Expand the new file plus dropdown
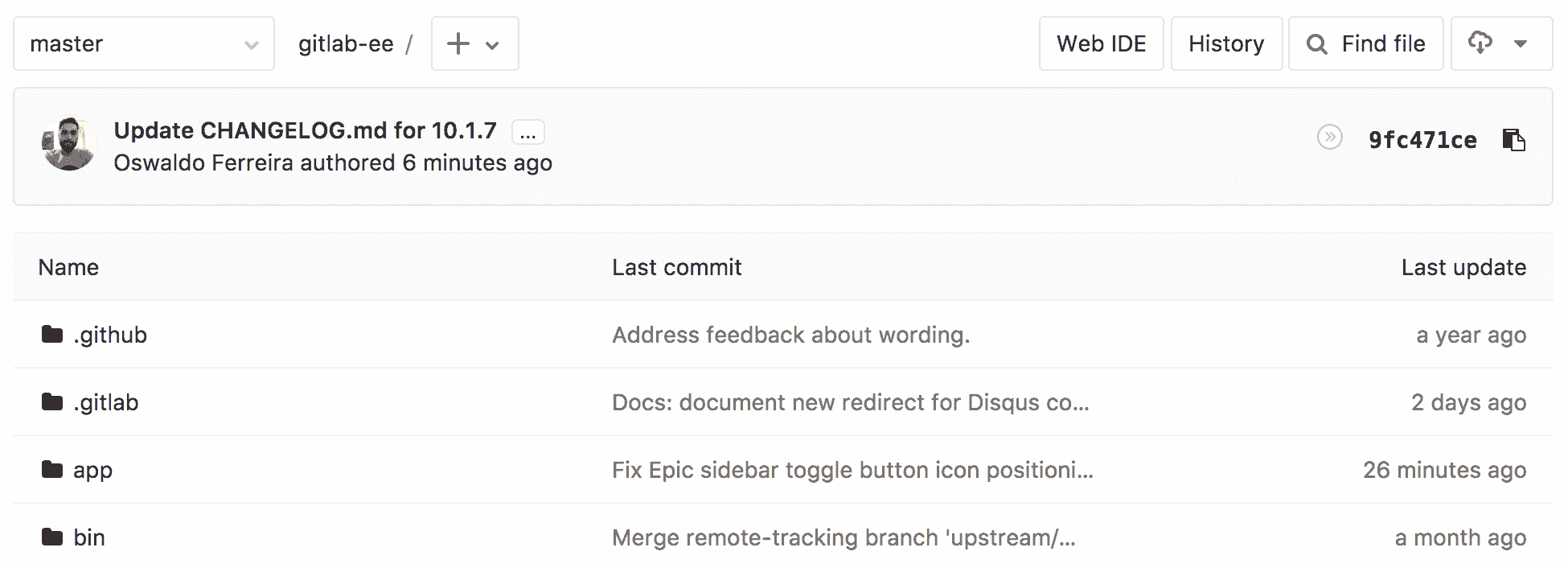1568x568 pixels. tap(493, 43)
